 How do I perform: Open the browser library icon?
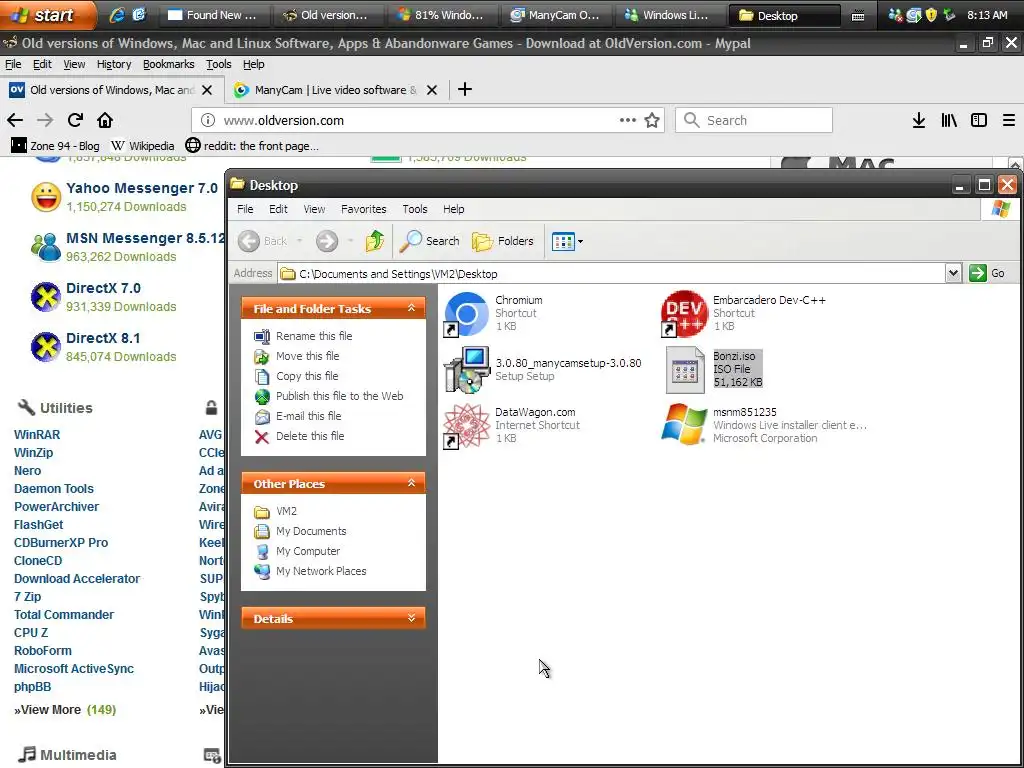(x=949, y=120)
